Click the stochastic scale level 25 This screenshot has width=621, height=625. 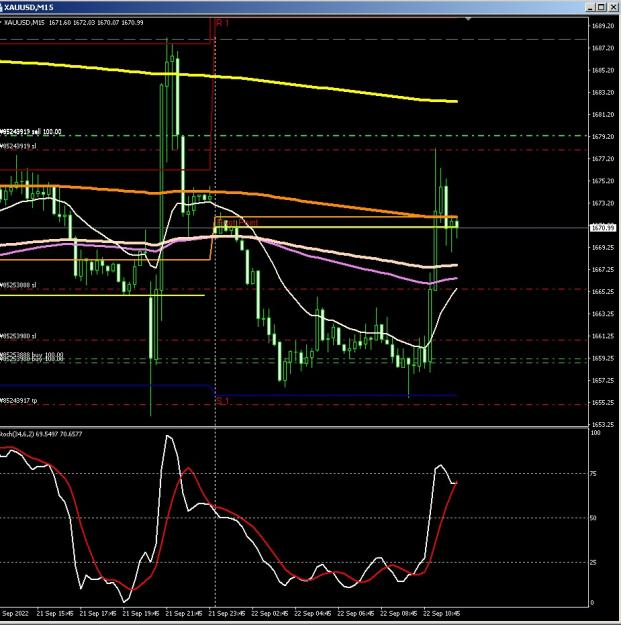[x=593, y=562]
